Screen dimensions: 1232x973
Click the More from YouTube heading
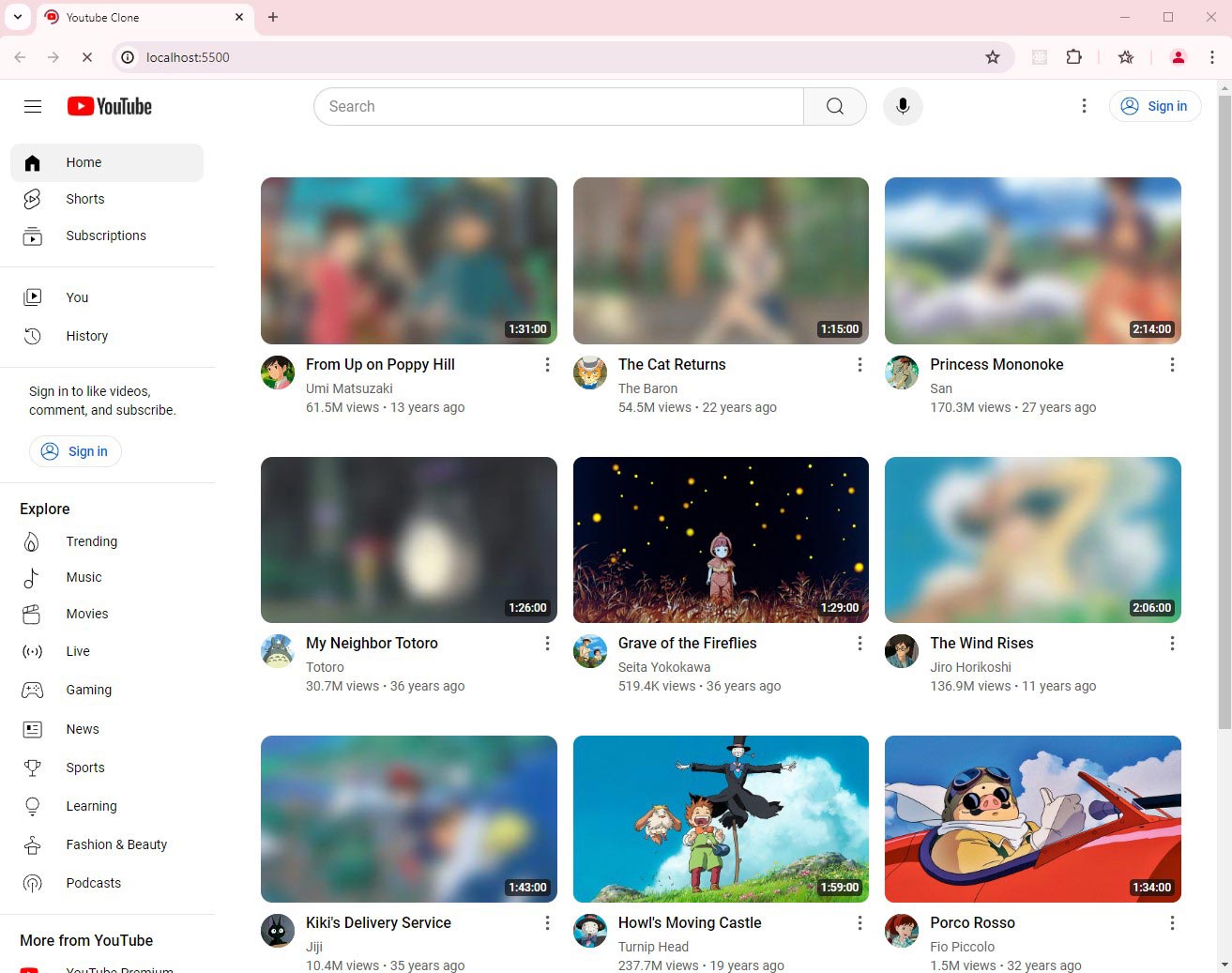(x=86, y=940)
